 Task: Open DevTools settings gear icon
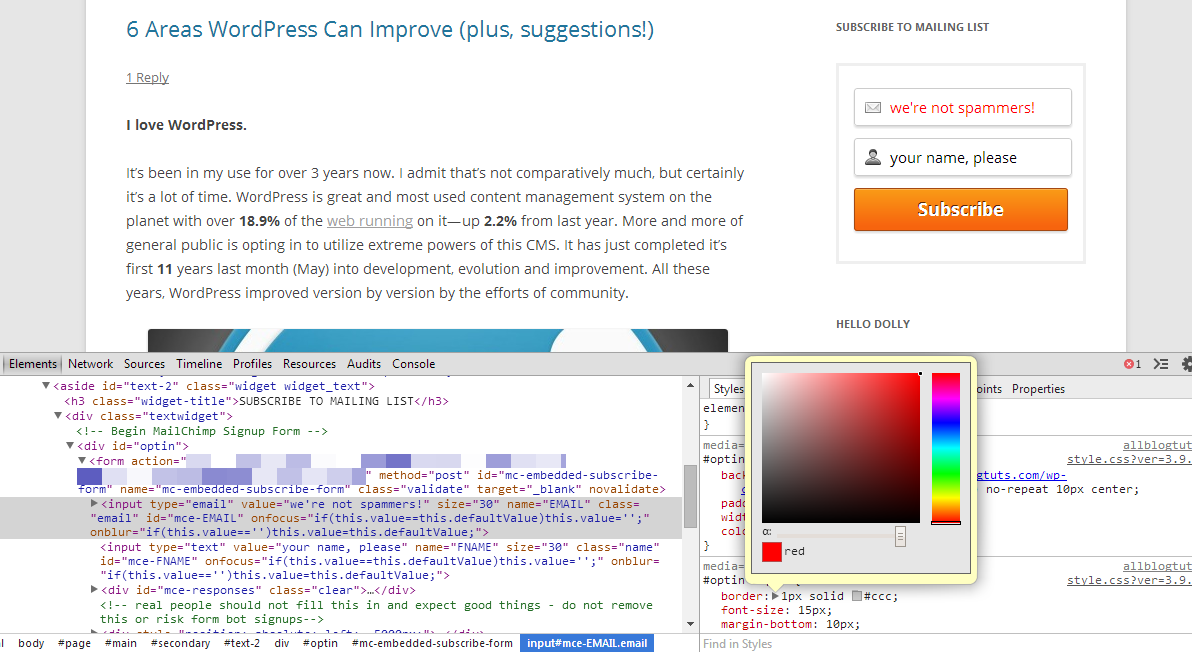[1186, 364]
